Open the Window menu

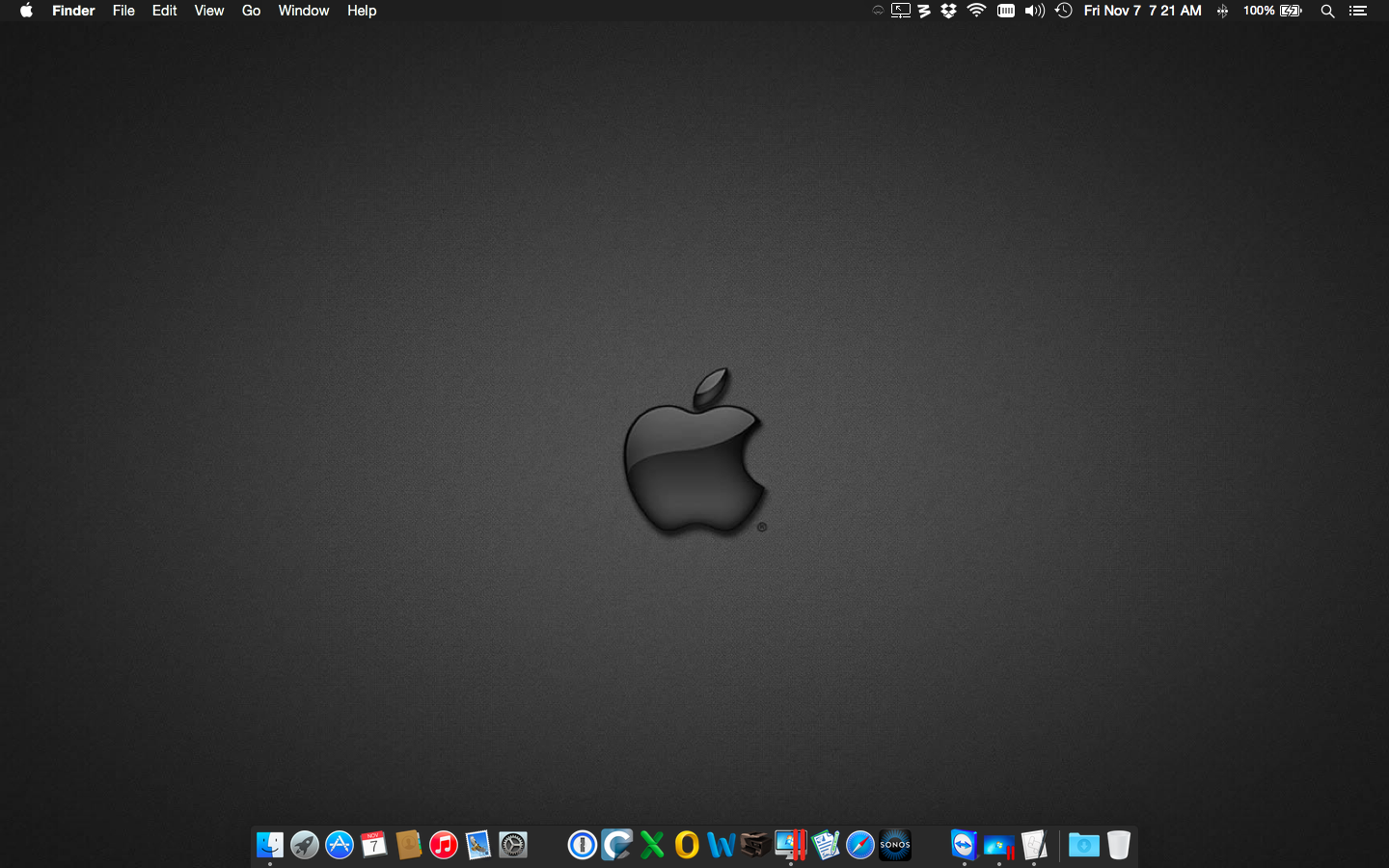coord(304,11)
